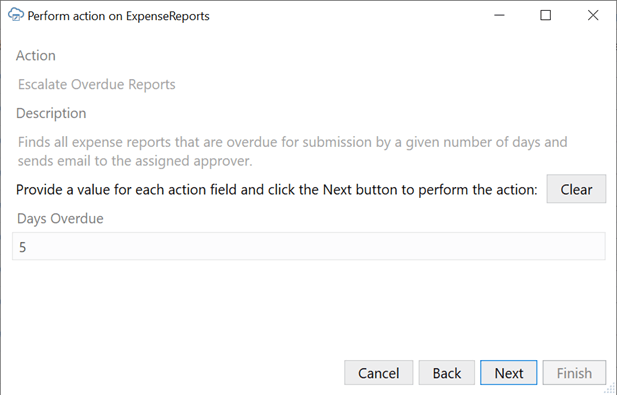Click the resize grip in dialog corner
Image resolution: width=617 pixels, height=395 pixels.
coord(610,389)
